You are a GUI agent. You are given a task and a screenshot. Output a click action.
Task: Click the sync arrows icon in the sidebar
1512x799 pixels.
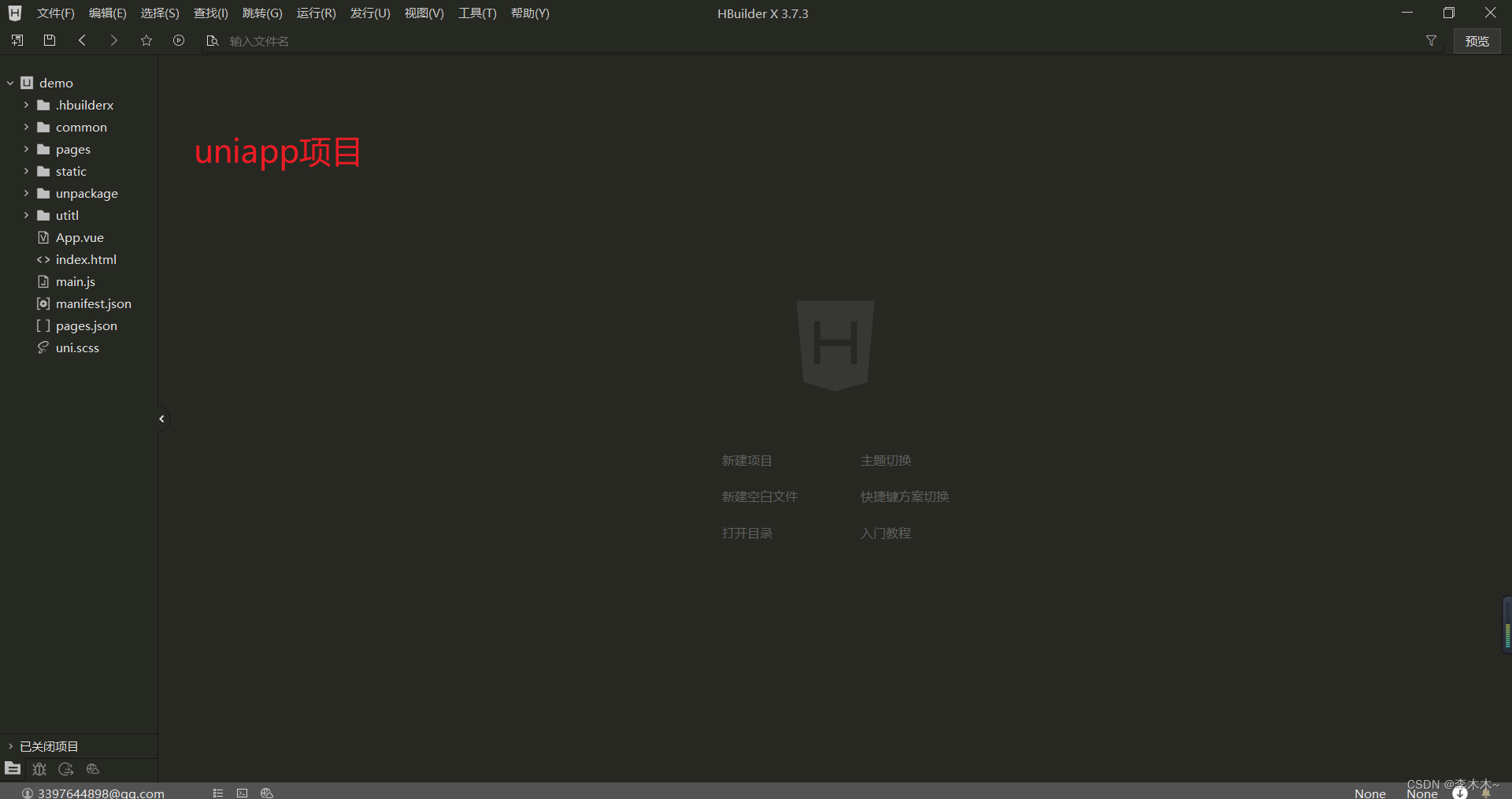point(66,769)
